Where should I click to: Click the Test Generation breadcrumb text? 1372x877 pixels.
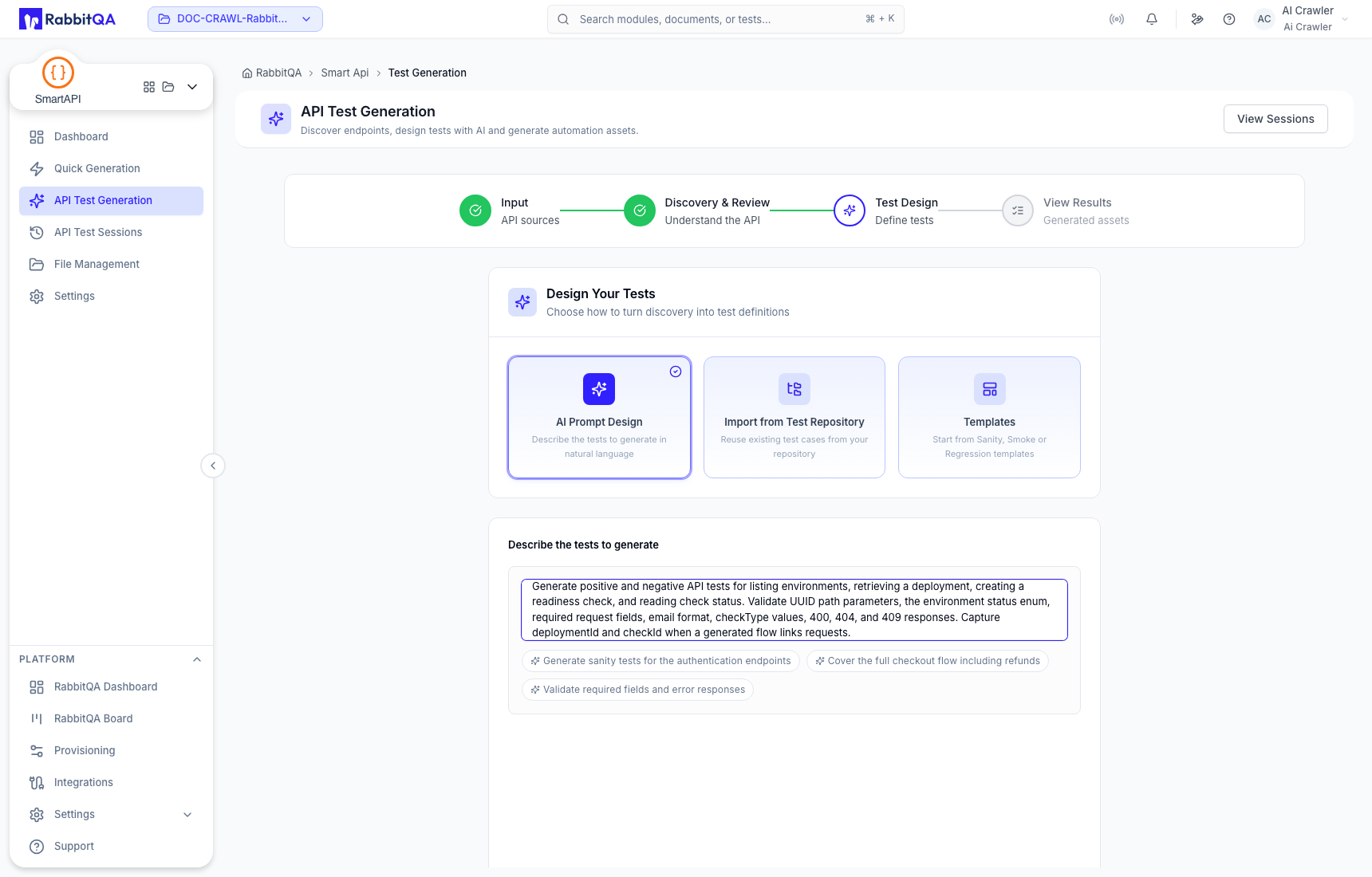tap(428, 73)
